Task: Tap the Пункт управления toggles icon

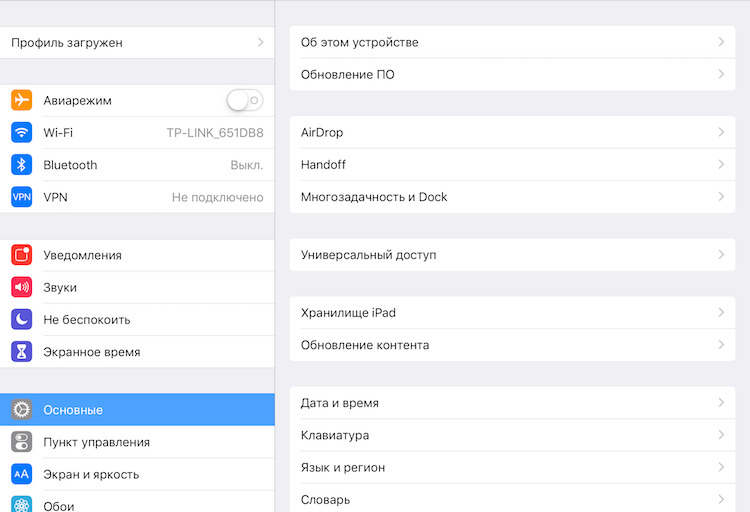Action: [x=22, y=442]
